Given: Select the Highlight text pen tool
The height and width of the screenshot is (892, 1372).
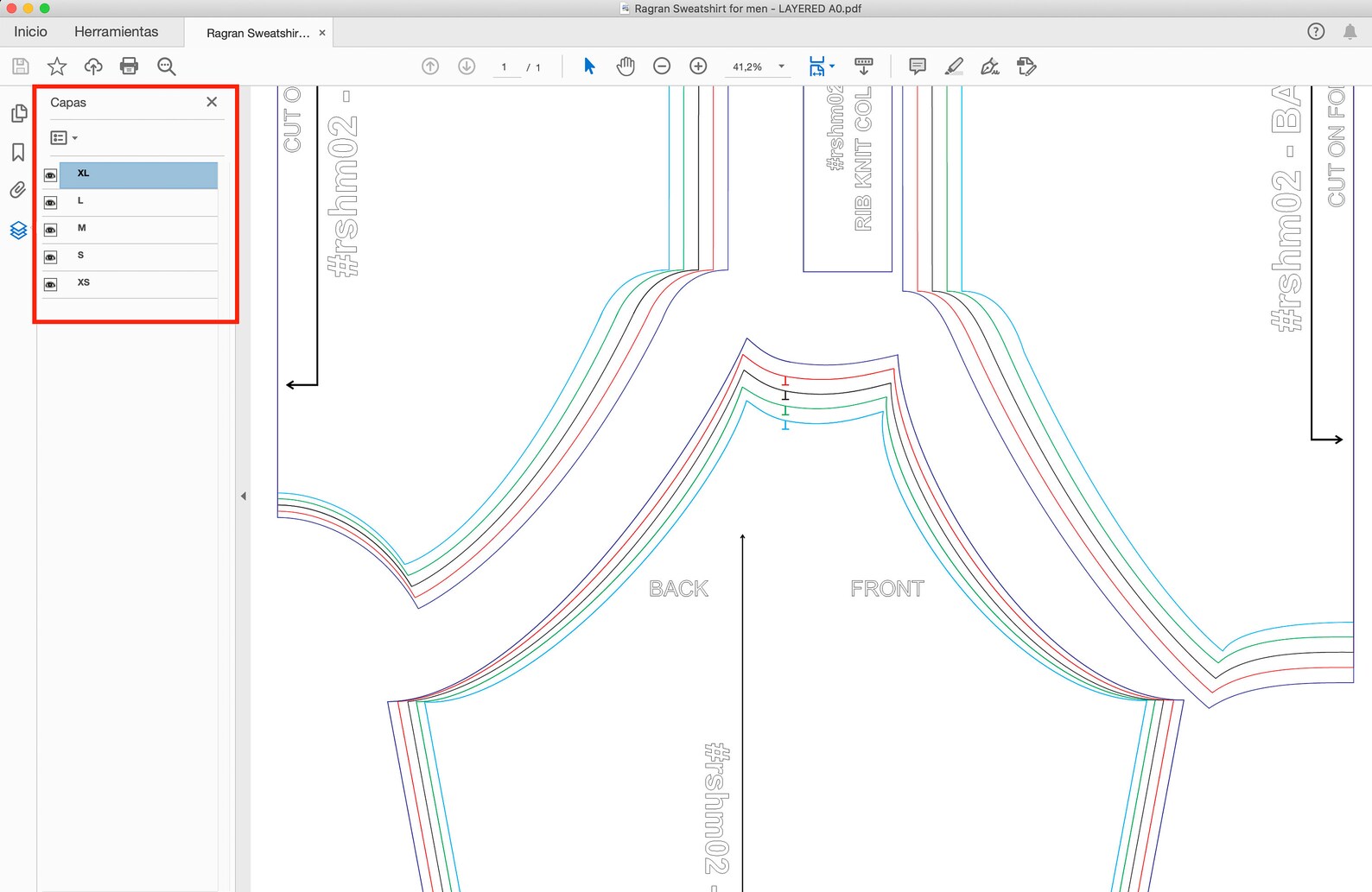Looking at the screenshot, I should point(954,66).
